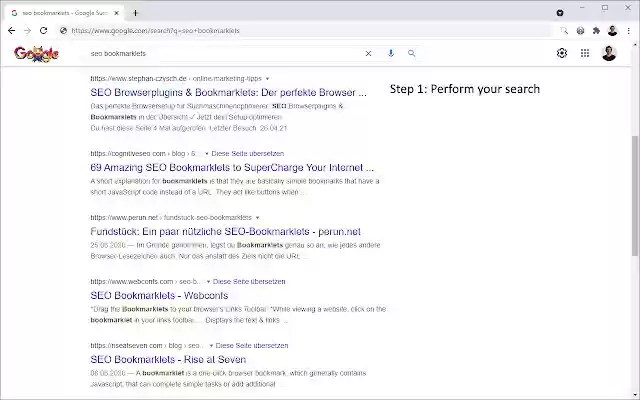Viewport: 640px width, 400px height.
Task: Click 'Diese Seite übersetzen' for webconfs result
Action: (x=249, y=281)
